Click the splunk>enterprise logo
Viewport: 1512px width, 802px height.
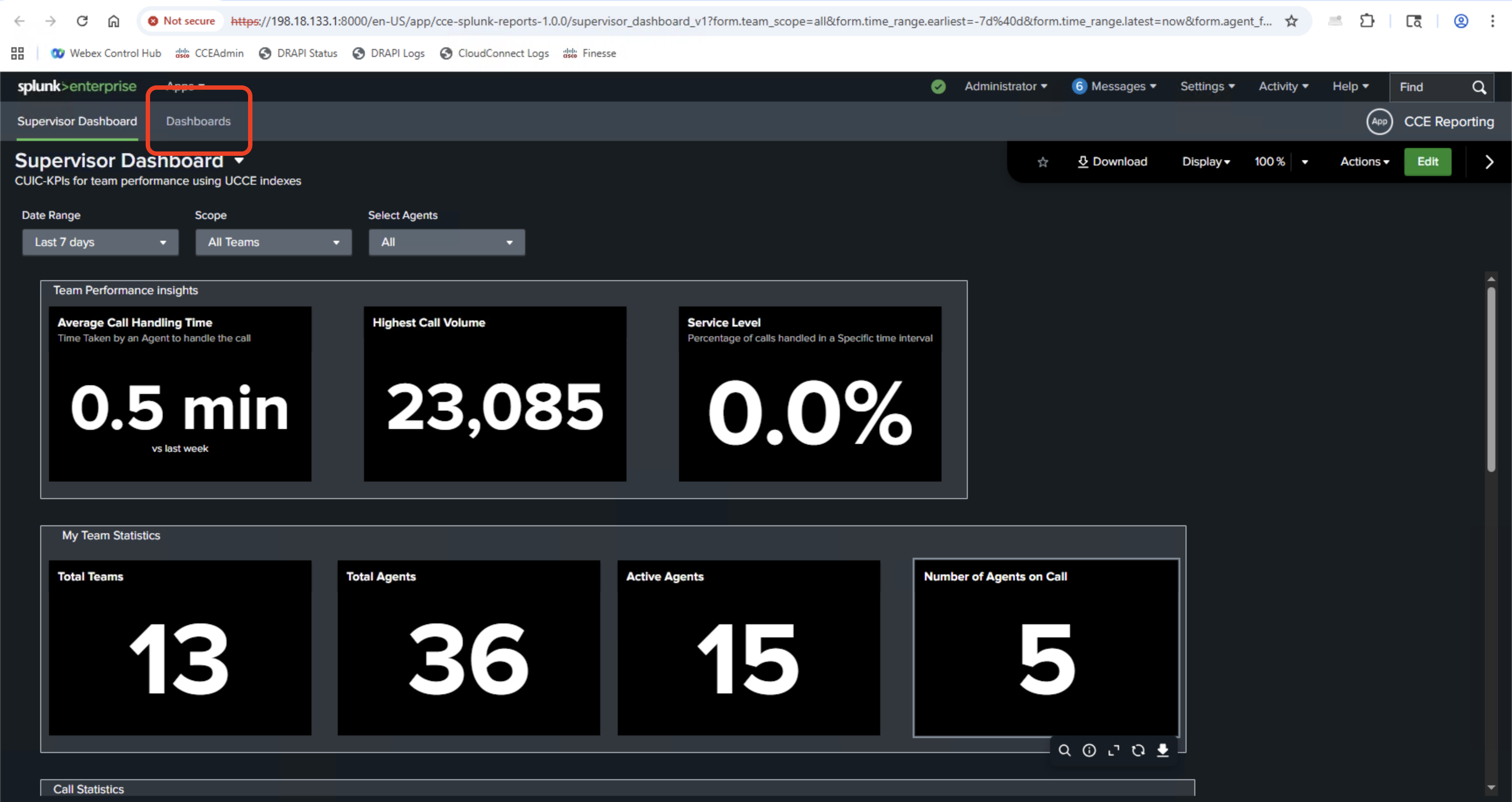(77, 86)
